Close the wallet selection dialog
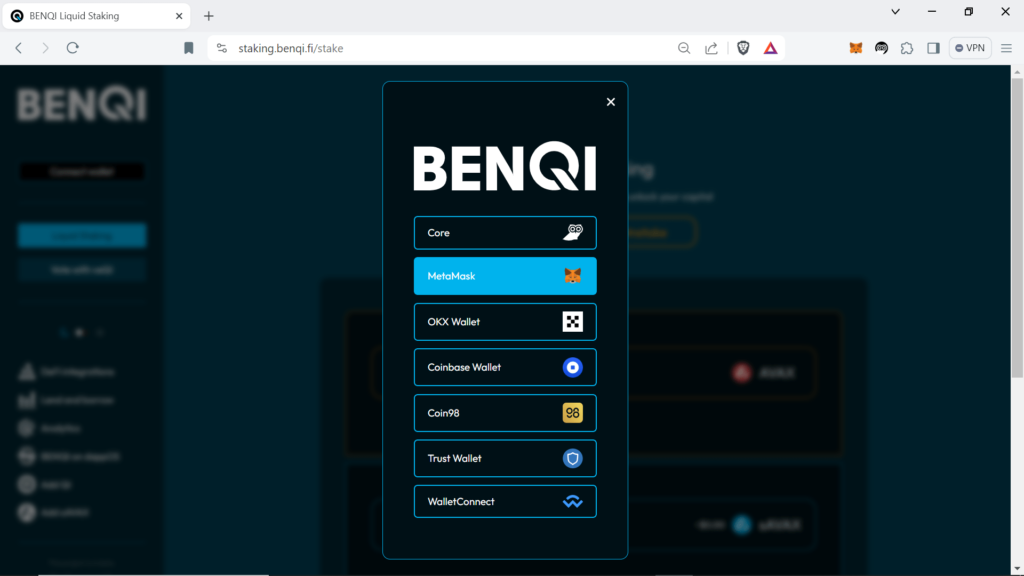This screenshot has height=576, width=1024. click(x=611, y=102)
